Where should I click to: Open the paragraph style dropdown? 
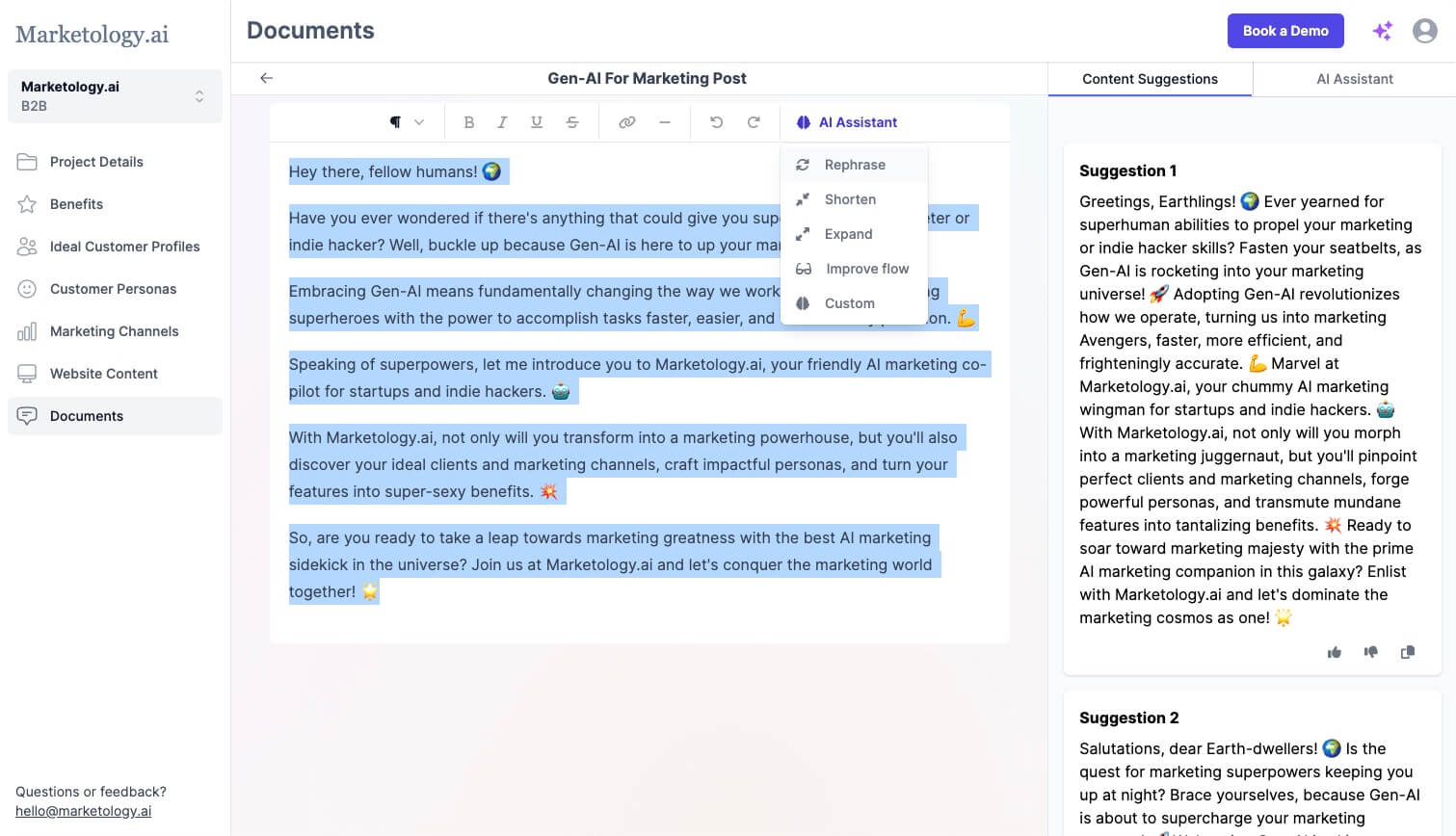point(406,122)
